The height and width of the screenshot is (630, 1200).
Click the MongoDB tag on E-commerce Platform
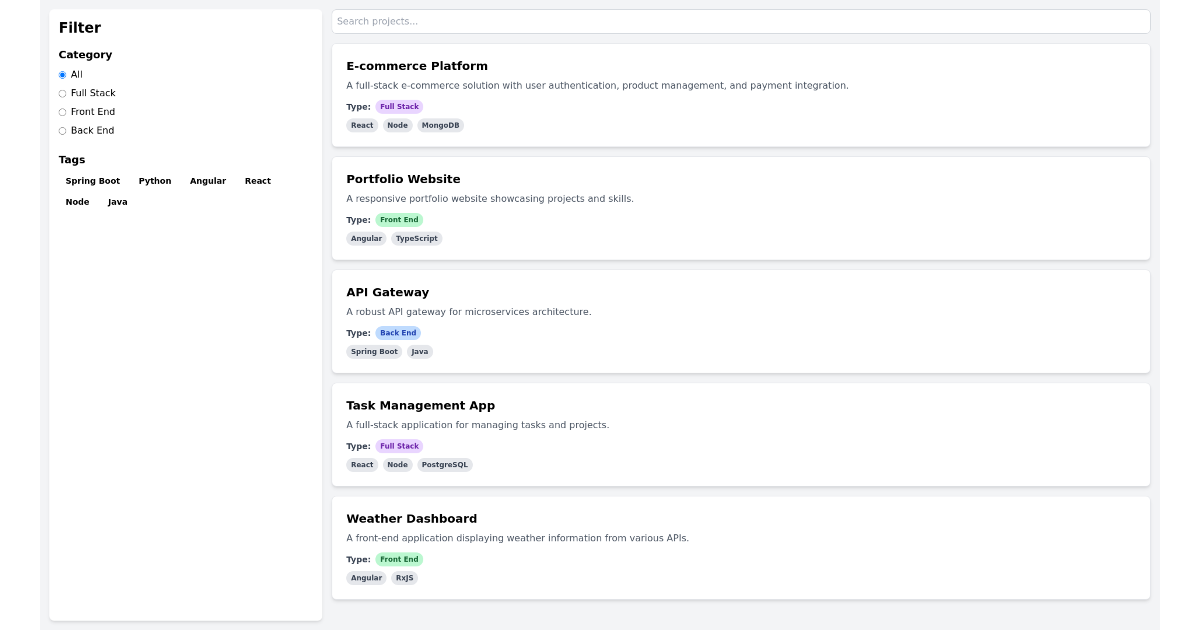coord(440,125)
